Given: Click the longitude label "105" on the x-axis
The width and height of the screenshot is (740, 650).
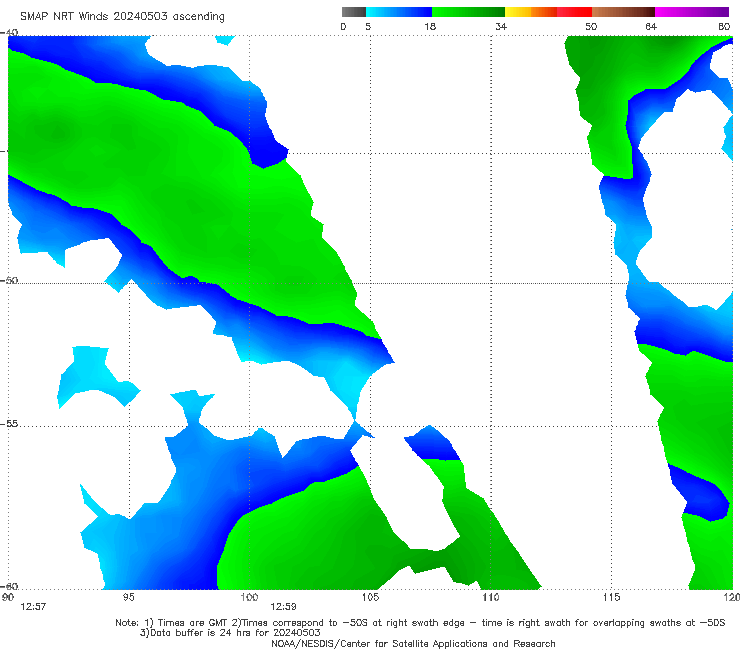Looking at the screenshot, I should (x=370, y=597).
